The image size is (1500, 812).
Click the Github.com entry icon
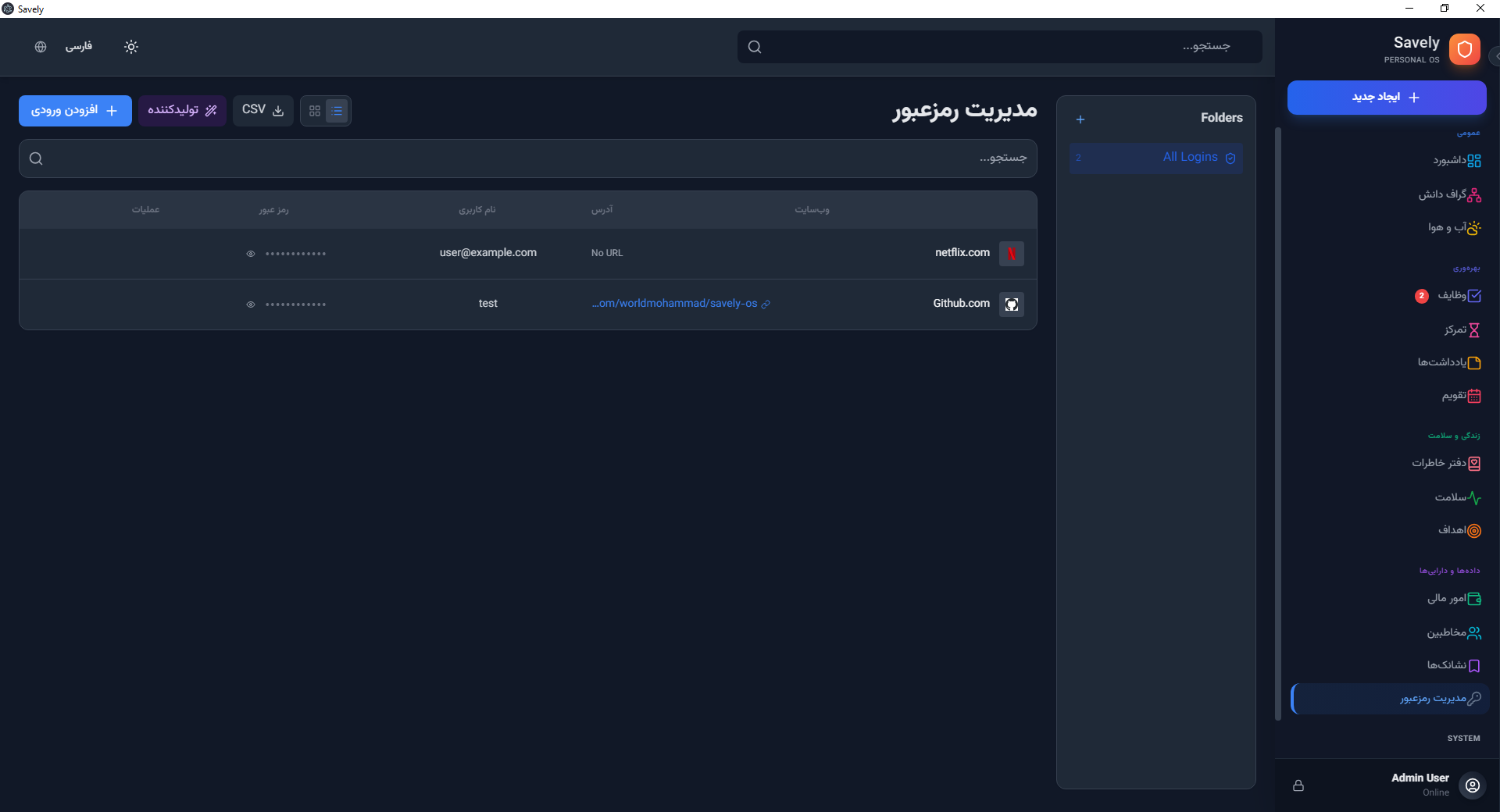(1012, 304)
